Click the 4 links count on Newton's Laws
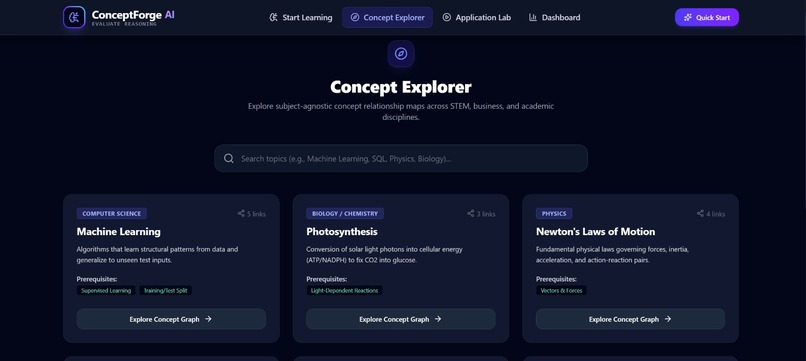The width and height of the screenshot is (806, 361). pyautogui.click(x=716, y=214)
